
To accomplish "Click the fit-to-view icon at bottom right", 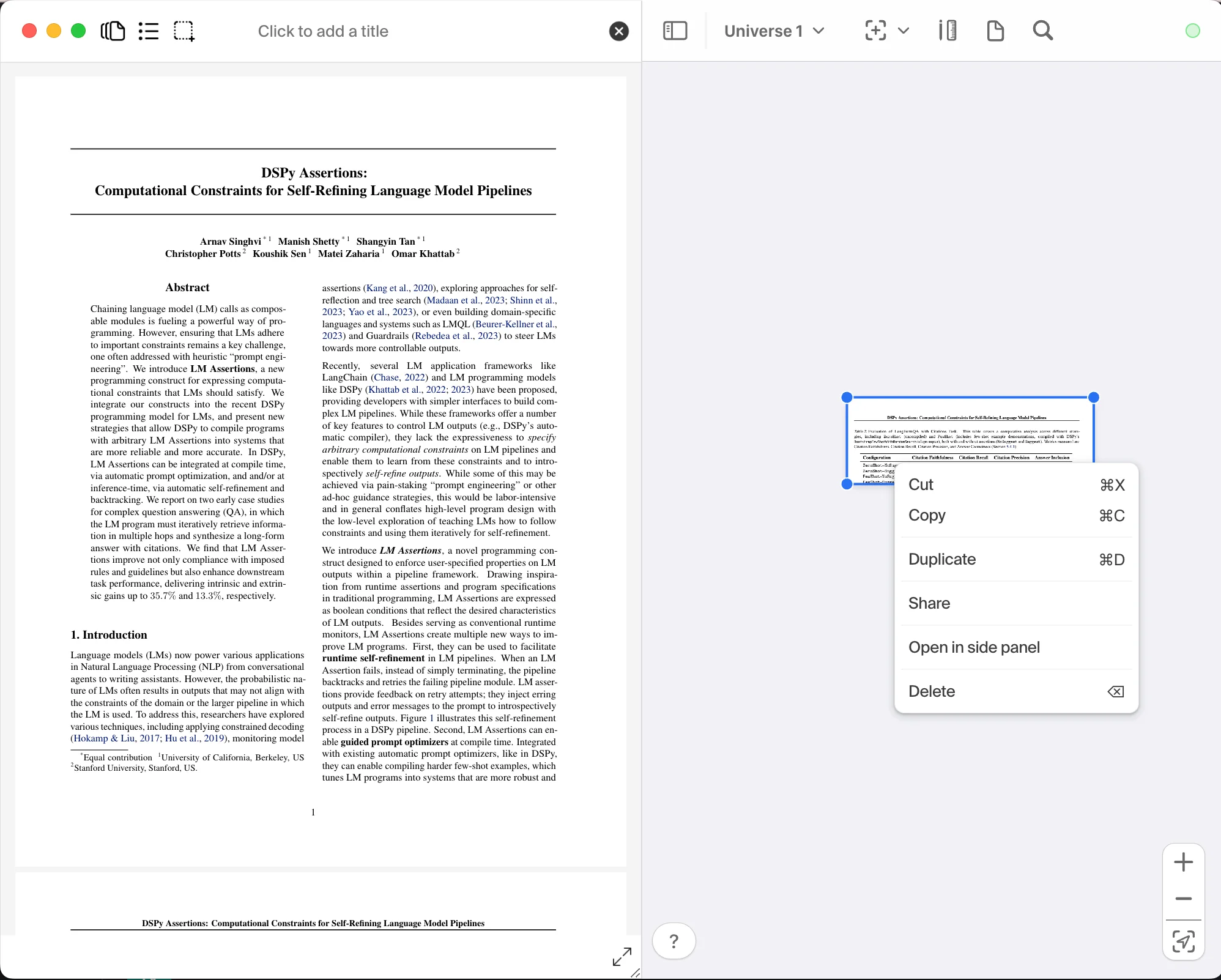I will click(x=1183, y=943).
